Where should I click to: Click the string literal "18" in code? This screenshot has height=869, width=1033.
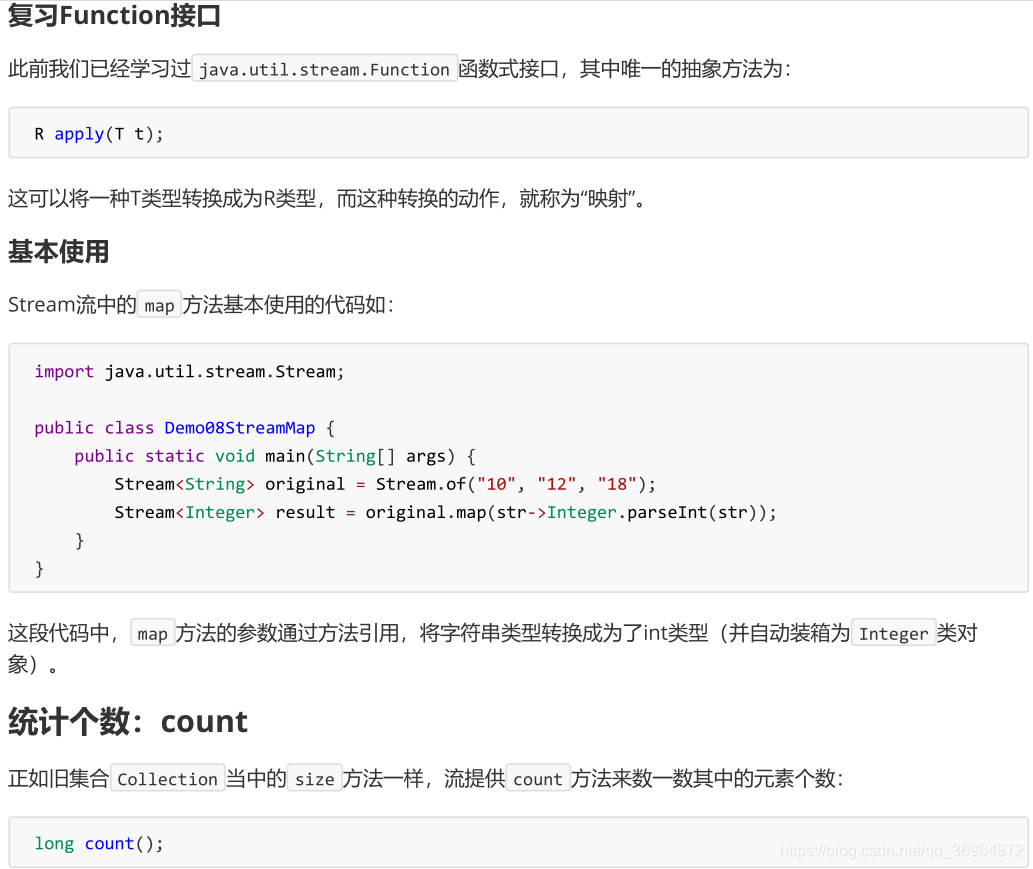(x=617, y=484)
